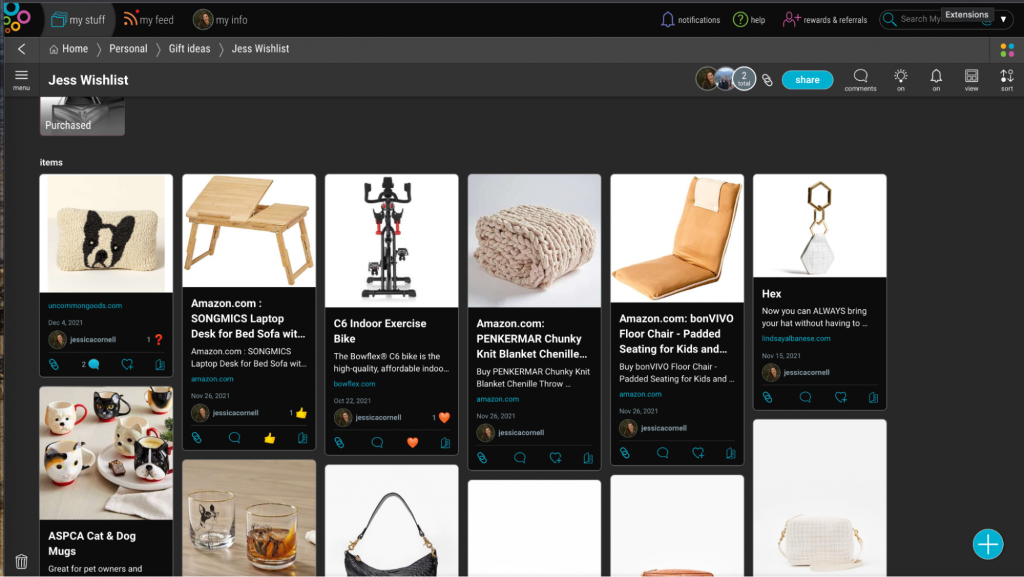Image resolution: width=1024 pixels, height=577 pixels.
Task: Open notifications bell in top bar
Action: (x=667, y=20)
